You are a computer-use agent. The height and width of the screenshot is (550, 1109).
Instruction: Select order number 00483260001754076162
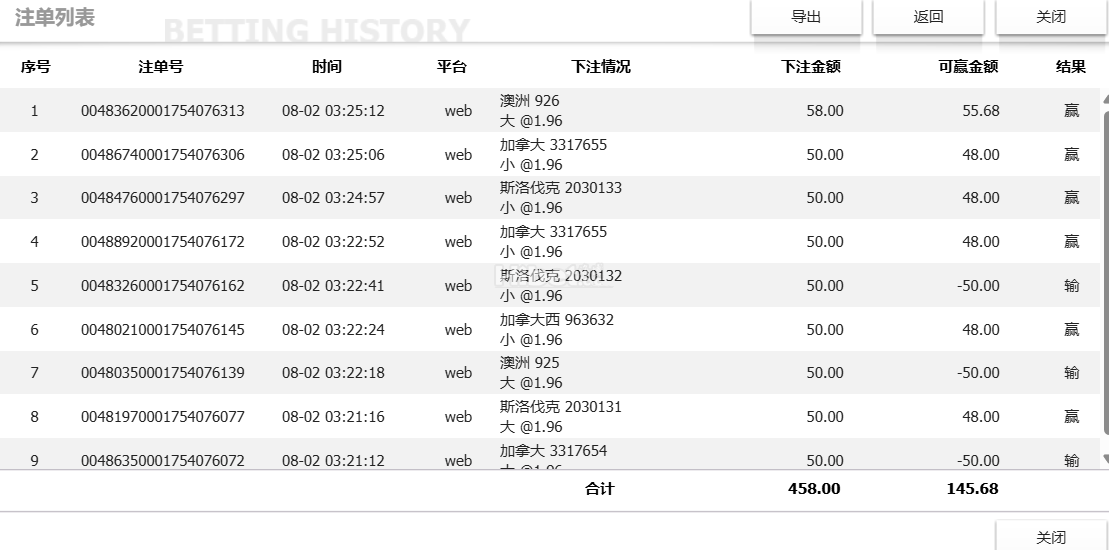click(x=163, y=286)
